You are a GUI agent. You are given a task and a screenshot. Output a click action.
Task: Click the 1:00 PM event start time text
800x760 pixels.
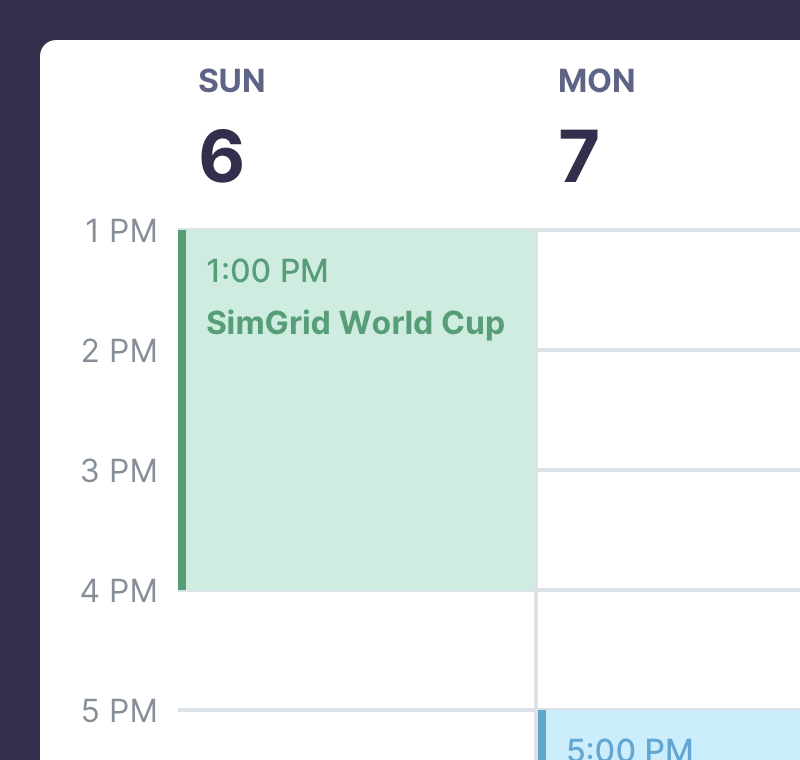[x=267, y=270]
